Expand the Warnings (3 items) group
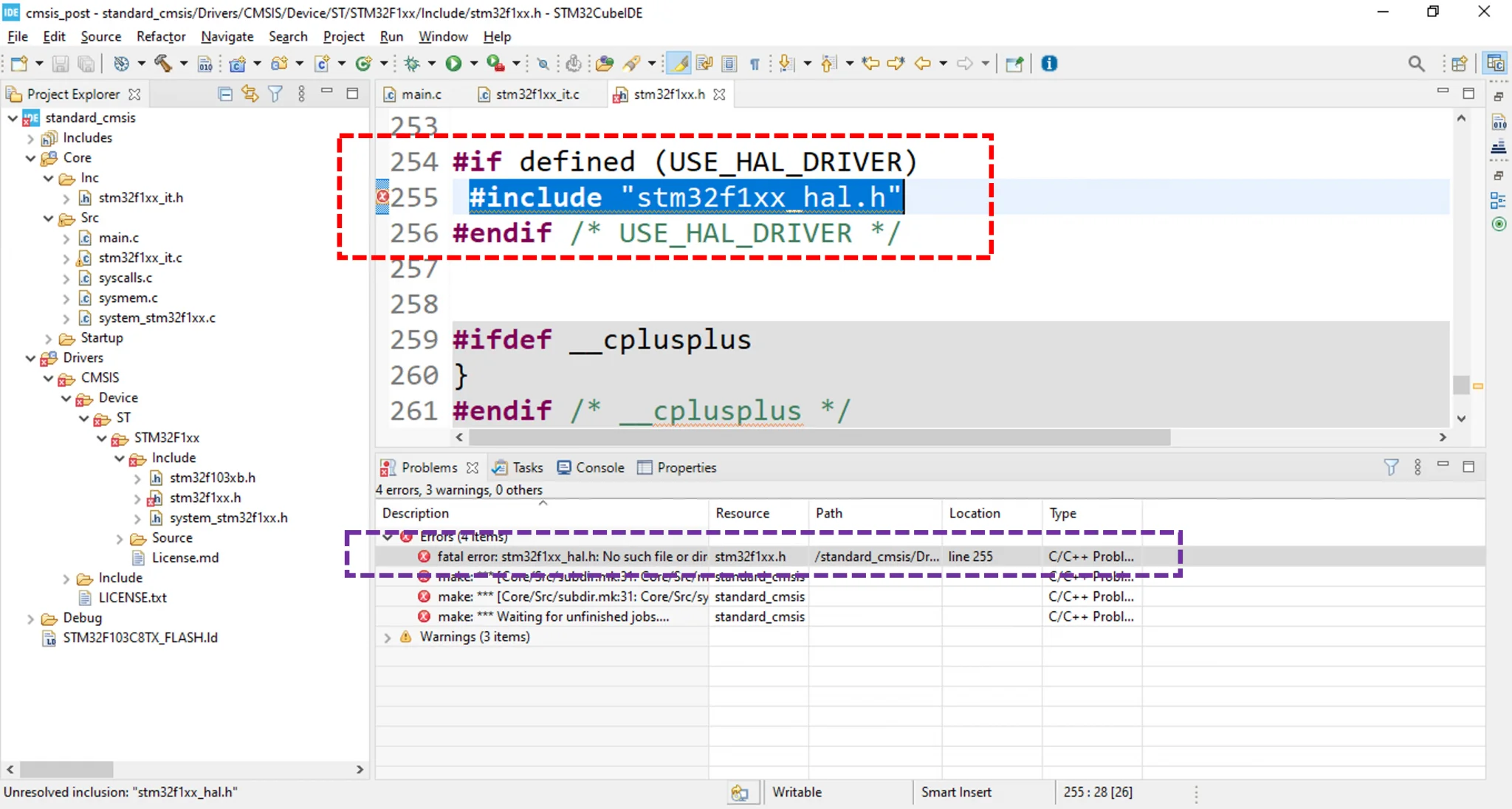The width and height of the screenshot is (1512, 809). (388, 637)
